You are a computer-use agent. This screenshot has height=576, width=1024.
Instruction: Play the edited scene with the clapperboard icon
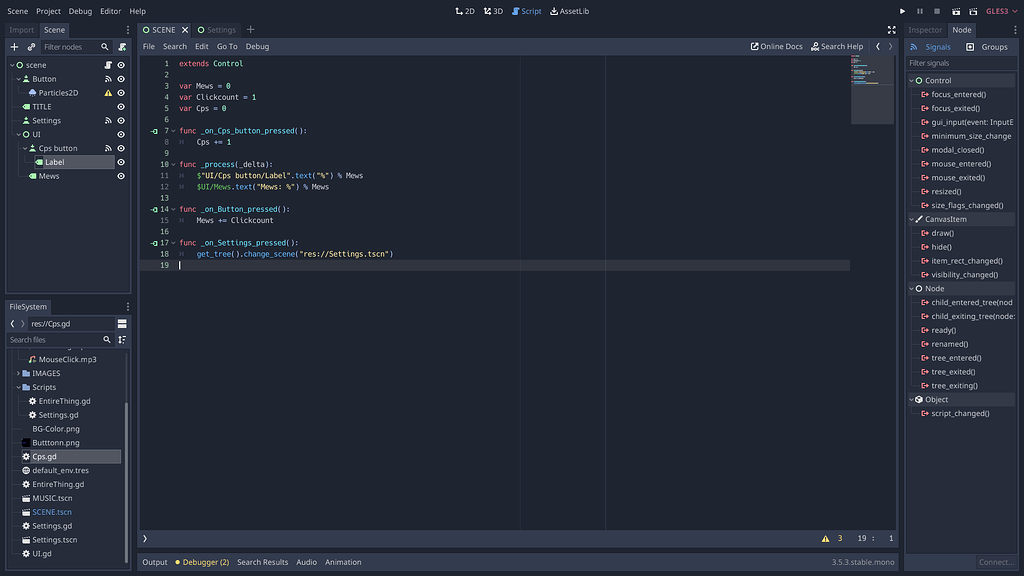955,11
